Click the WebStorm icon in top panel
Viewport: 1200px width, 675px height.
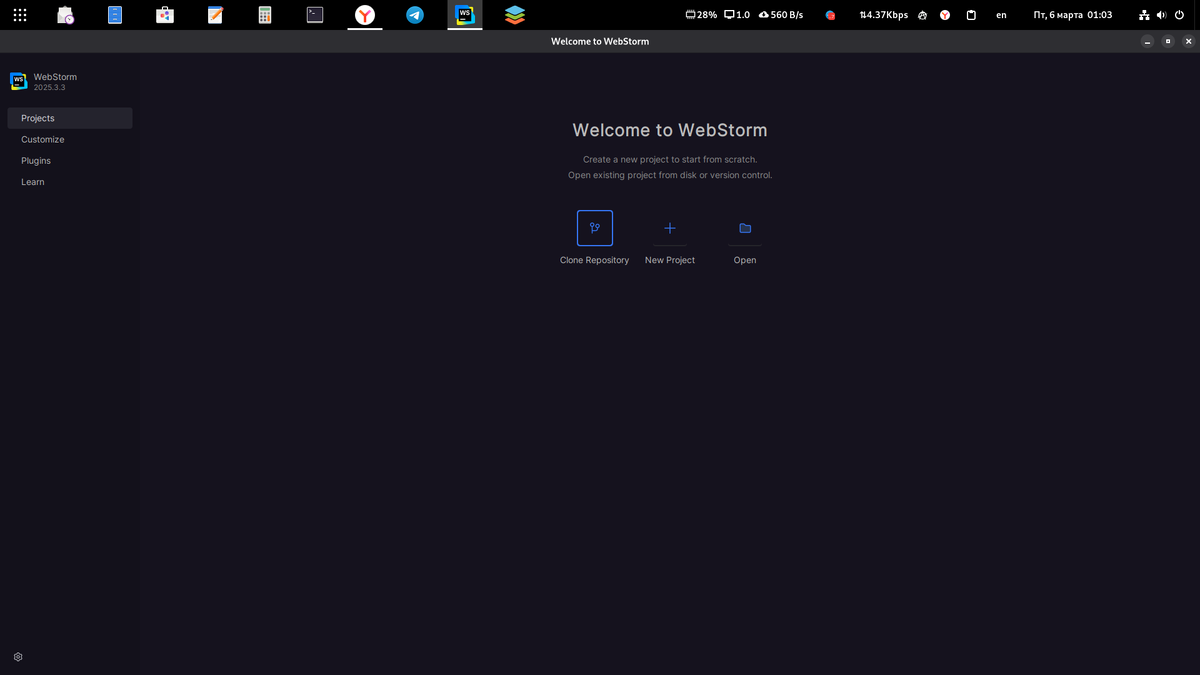pyautogui.click(x=465, y=15)
